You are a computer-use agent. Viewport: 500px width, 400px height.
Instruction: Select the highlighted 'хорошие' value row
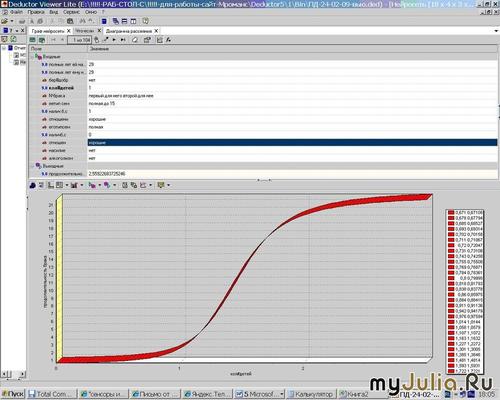tap(292, 143)
